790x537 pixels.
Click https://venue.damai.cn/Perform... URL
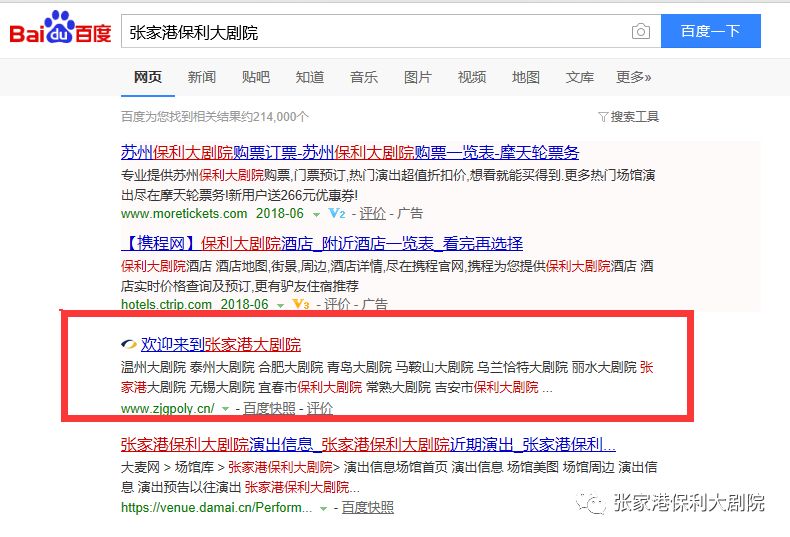pyautogui.click(x=217, y=507)
